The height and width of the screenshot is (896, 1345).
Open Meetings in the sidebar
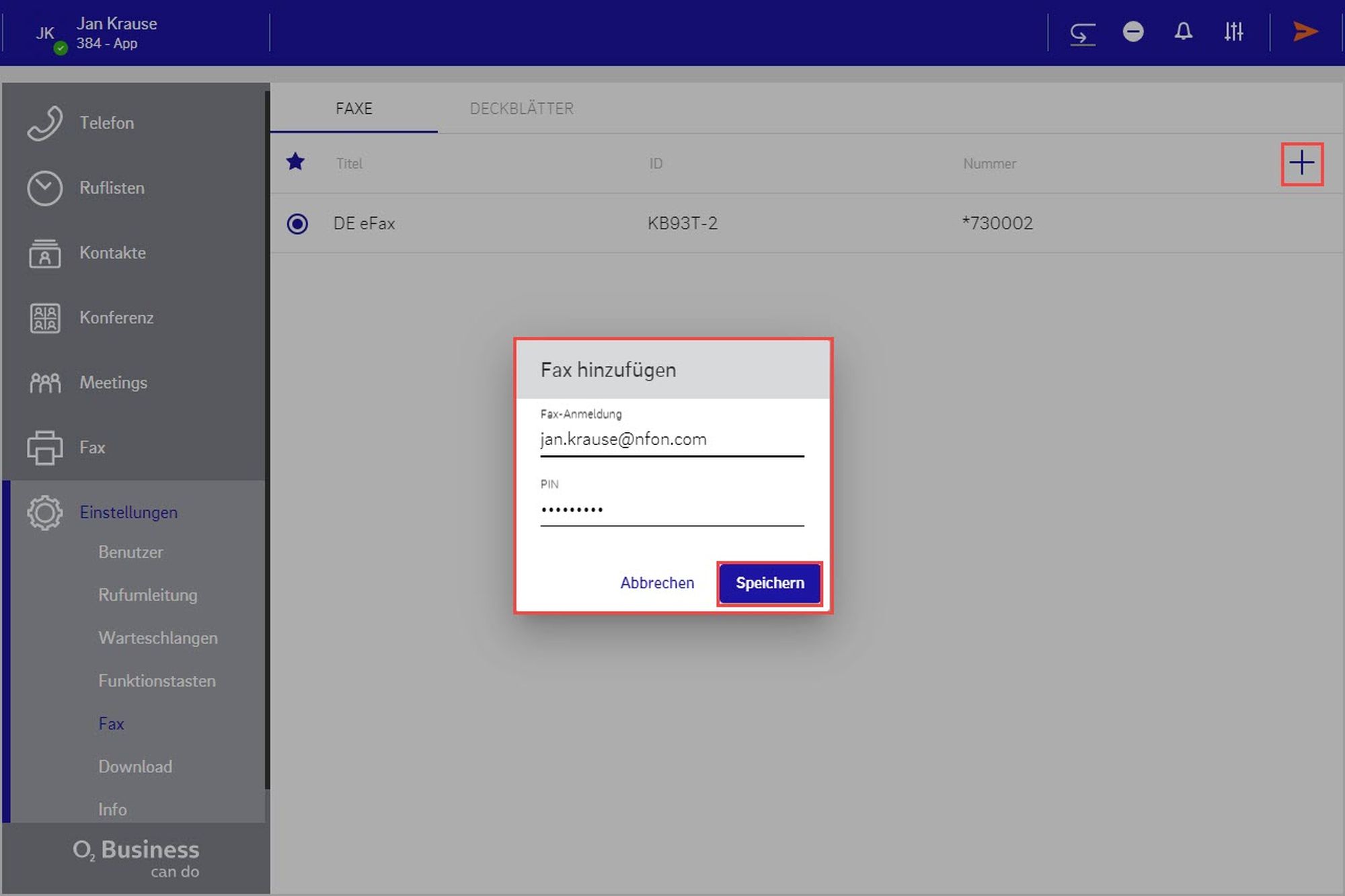[113, 382]
